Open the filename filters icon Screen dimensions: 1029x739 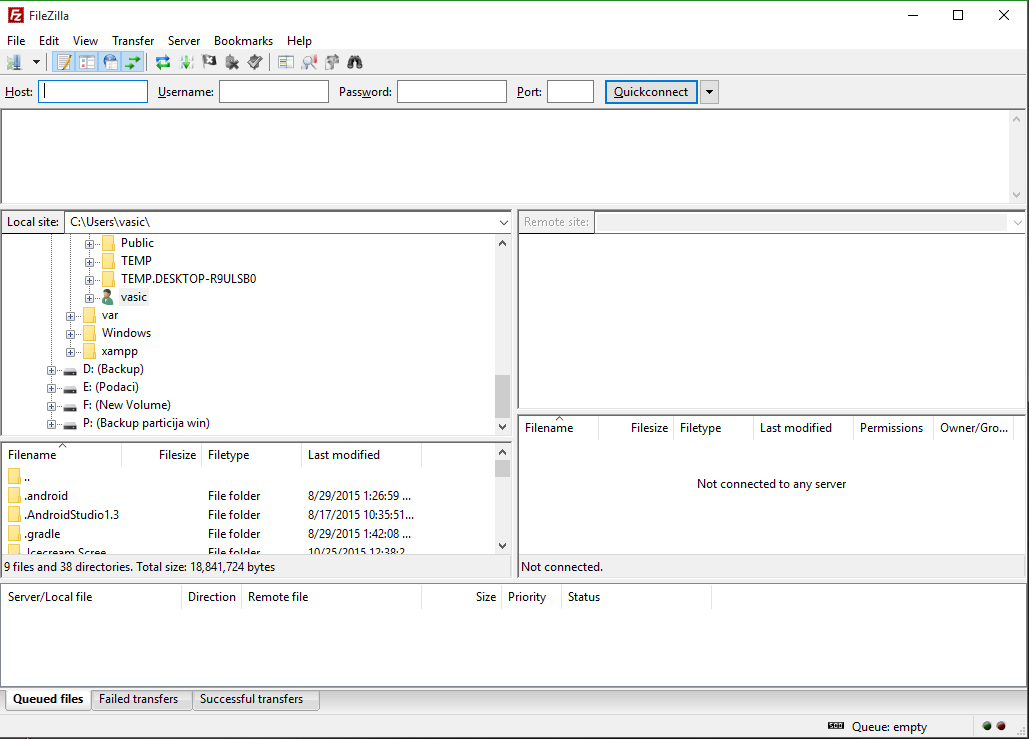[286, 62]
